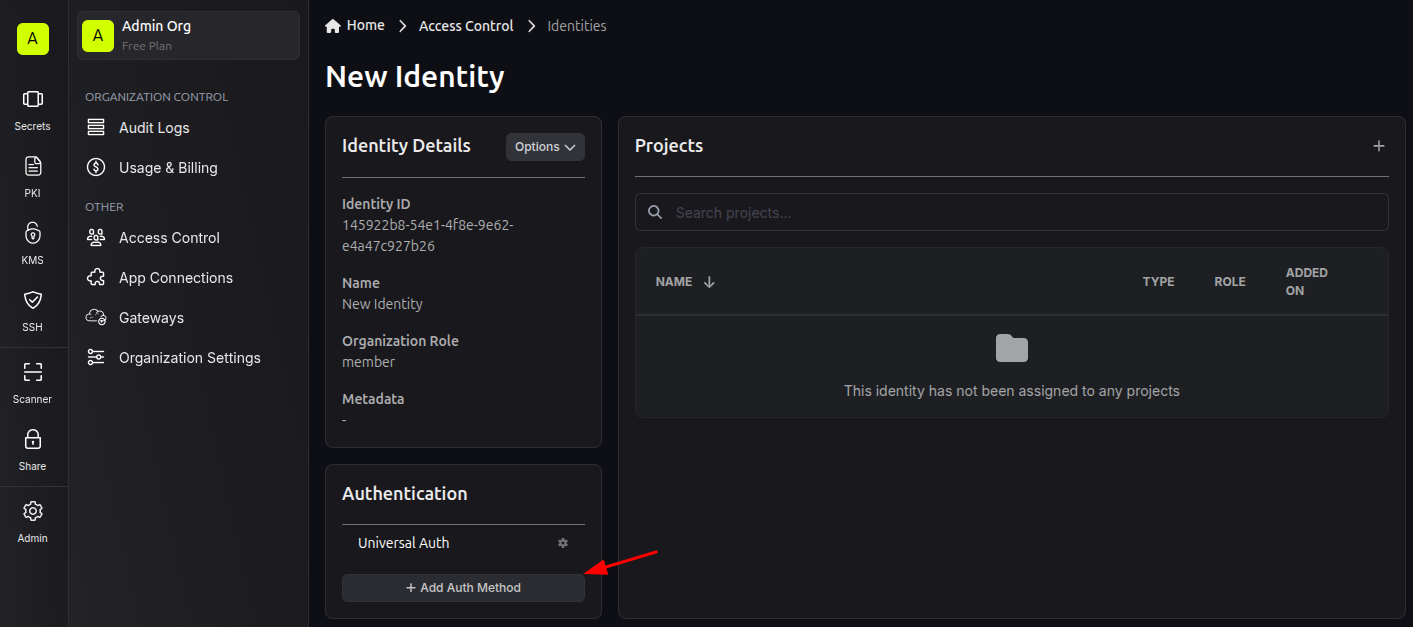
Task: Click the New Identity page heading
Action: 415,77
